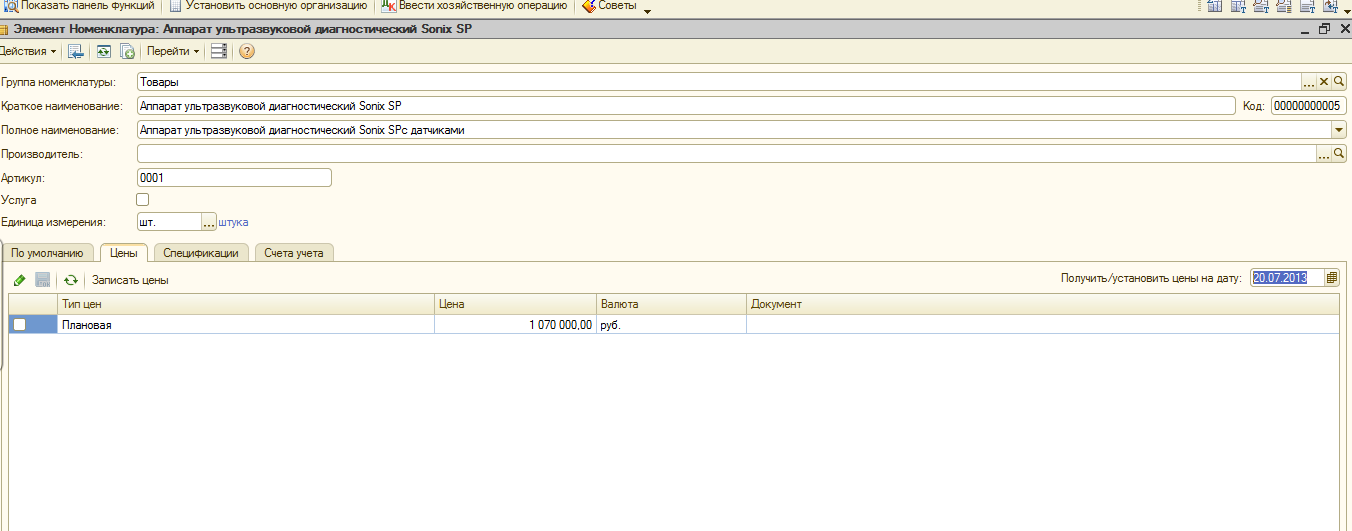Click the green pencil edit icon

coord(20,280)
